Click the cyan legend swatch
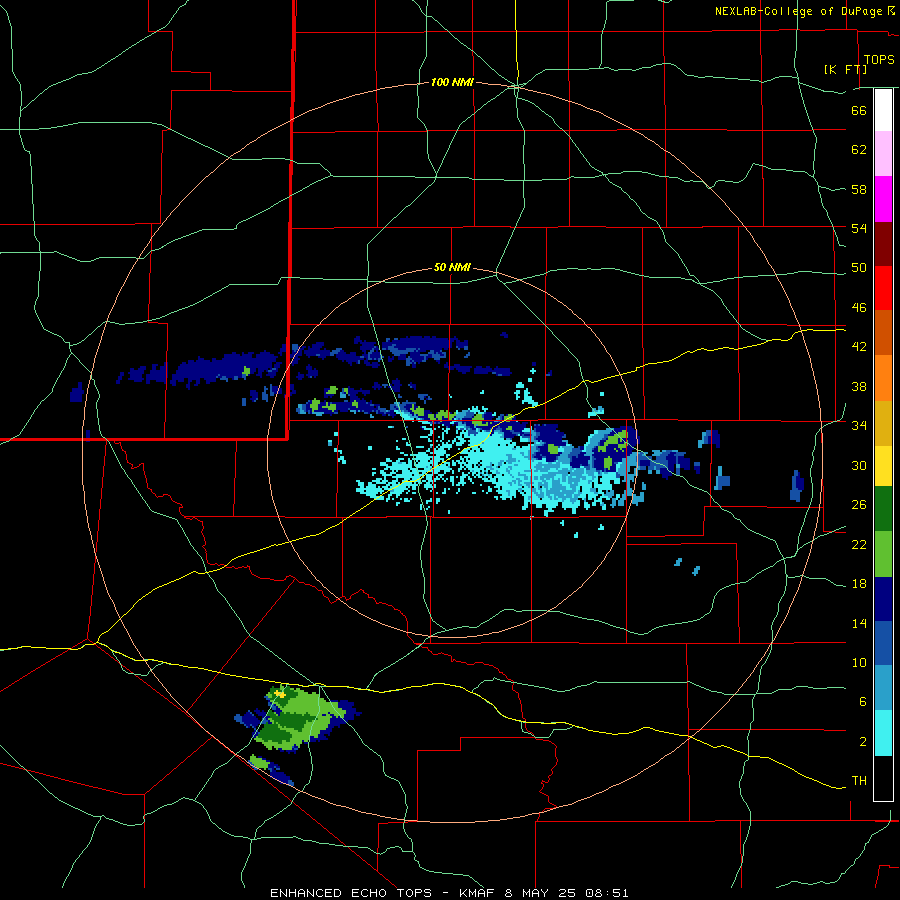 click(883, 733)
